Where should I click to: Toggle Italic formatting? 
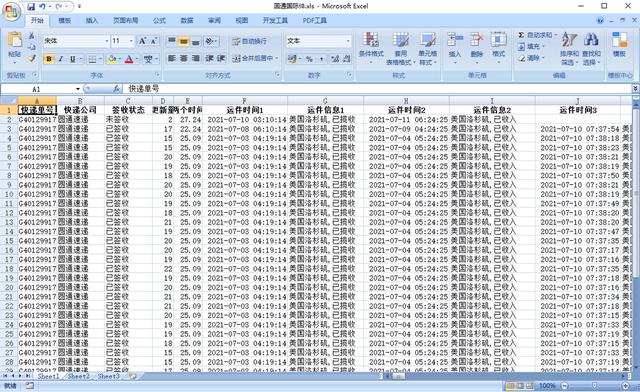click(60, 59)
